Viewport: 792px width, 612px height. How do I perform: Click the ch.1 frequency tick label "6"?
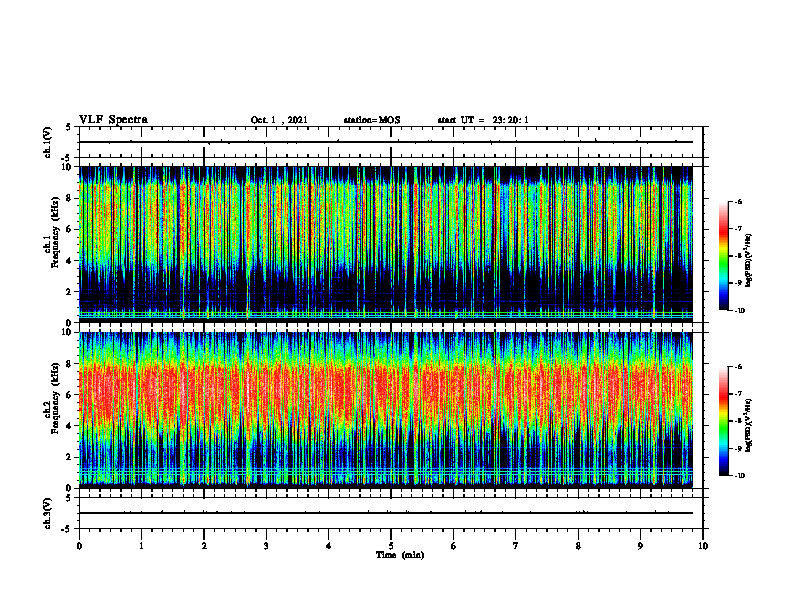(x=70, y=229)
